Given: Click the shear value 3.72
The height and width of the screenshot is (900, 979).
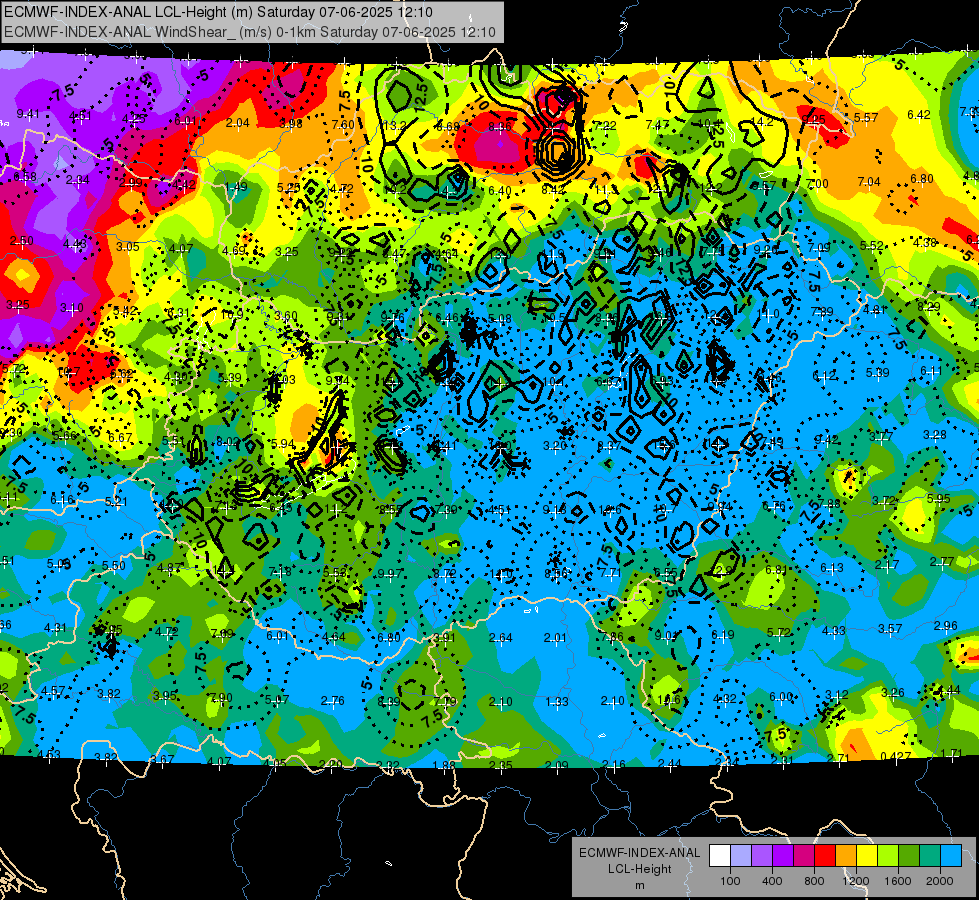Looking at the screenshot, I should click(x=883, y=500).
